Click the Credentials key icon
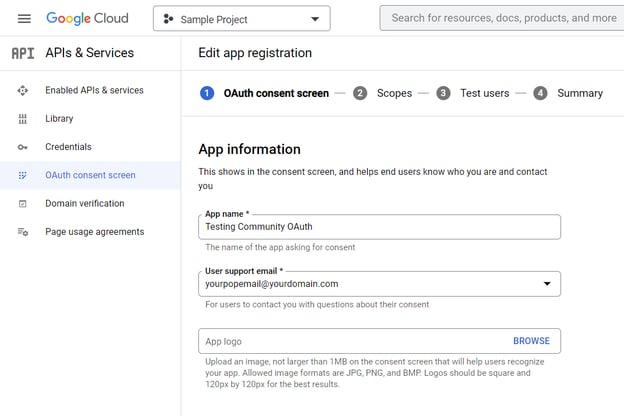Image resolution: width=624 pixels, height=416 pixels. point(23,147)
